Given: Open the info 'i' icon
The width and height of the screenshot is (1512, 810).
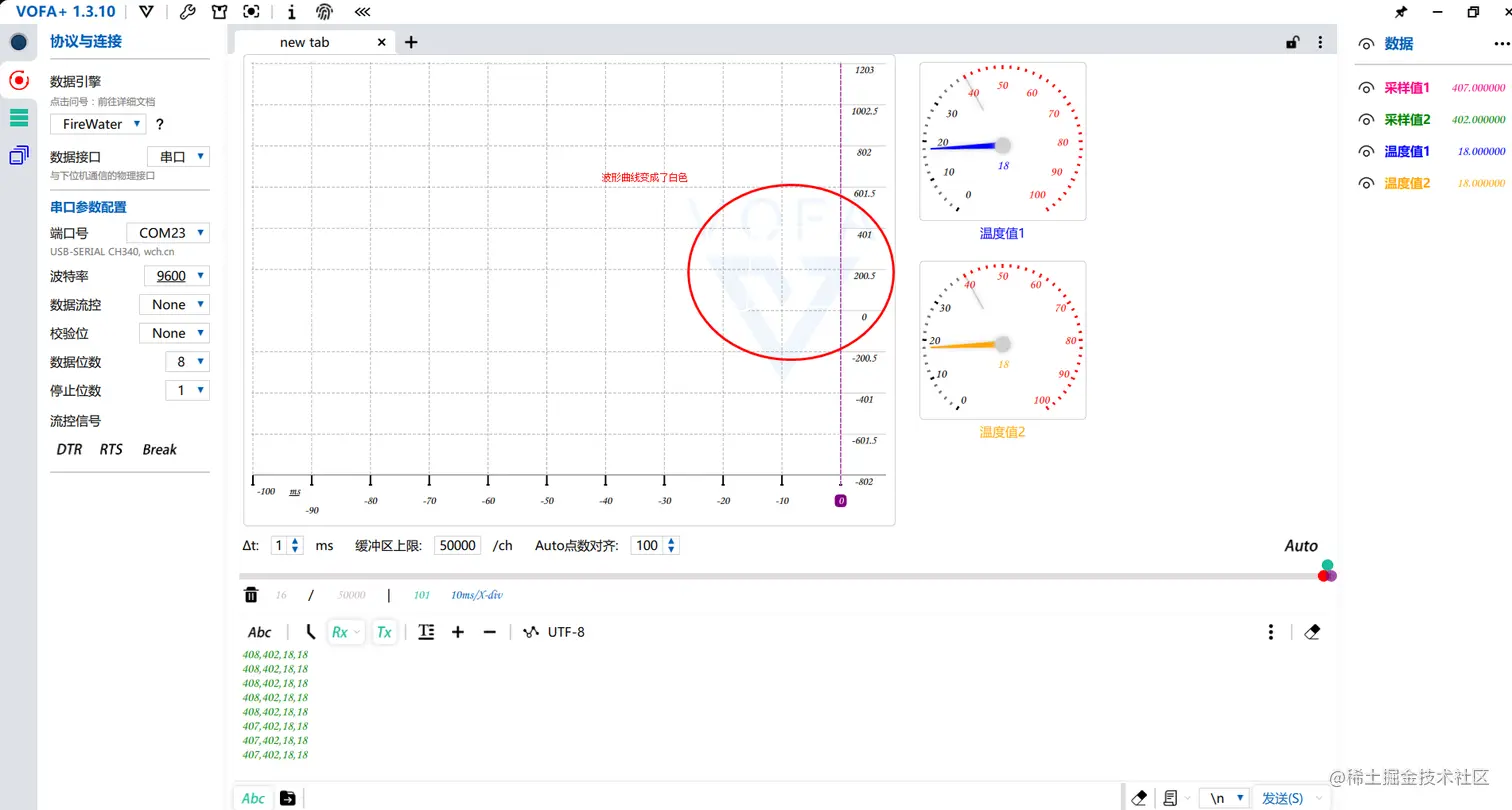Looking at the screenshot, I should point(291,12).
